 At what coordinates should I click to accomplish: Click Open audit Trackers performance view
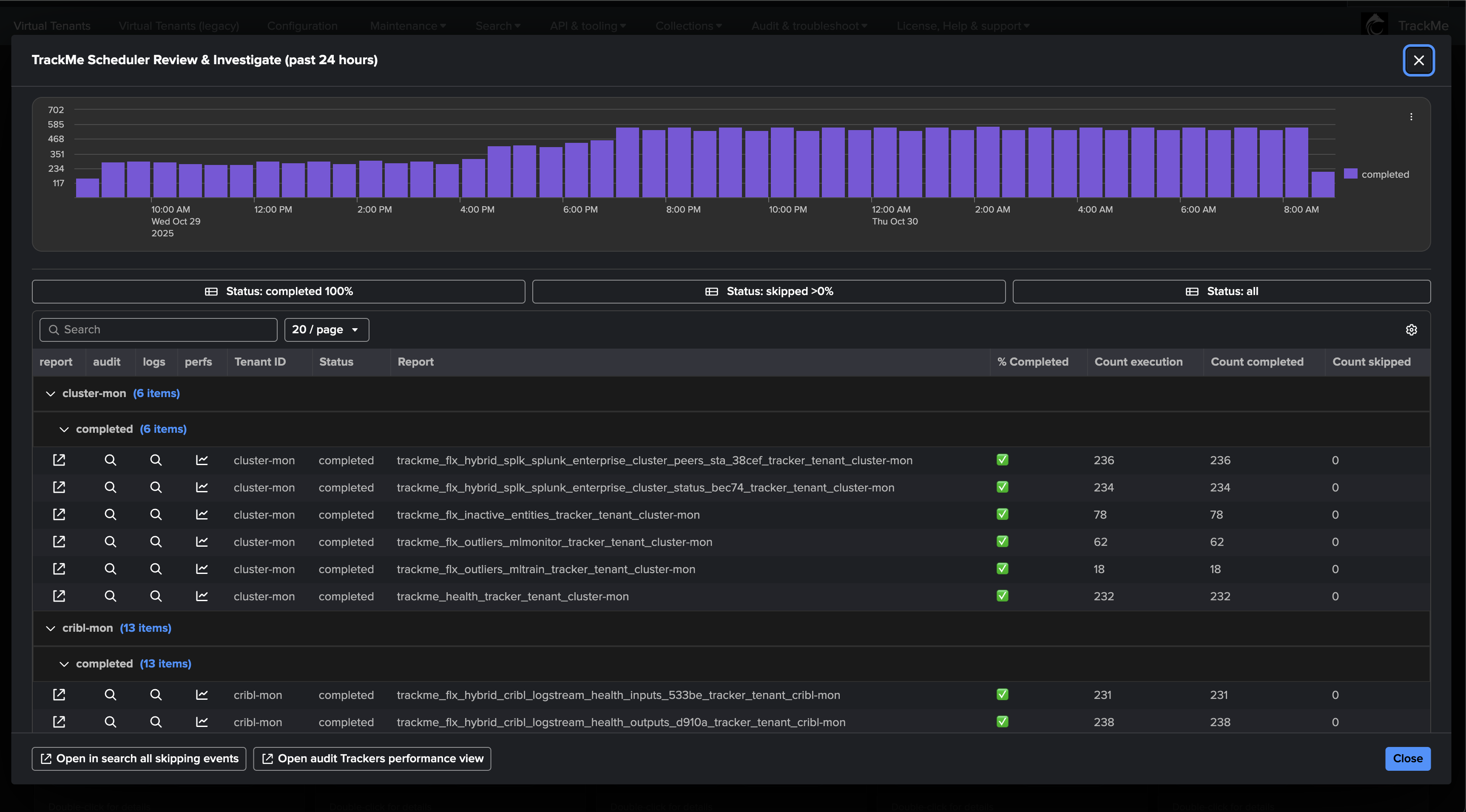pos(372,758)
